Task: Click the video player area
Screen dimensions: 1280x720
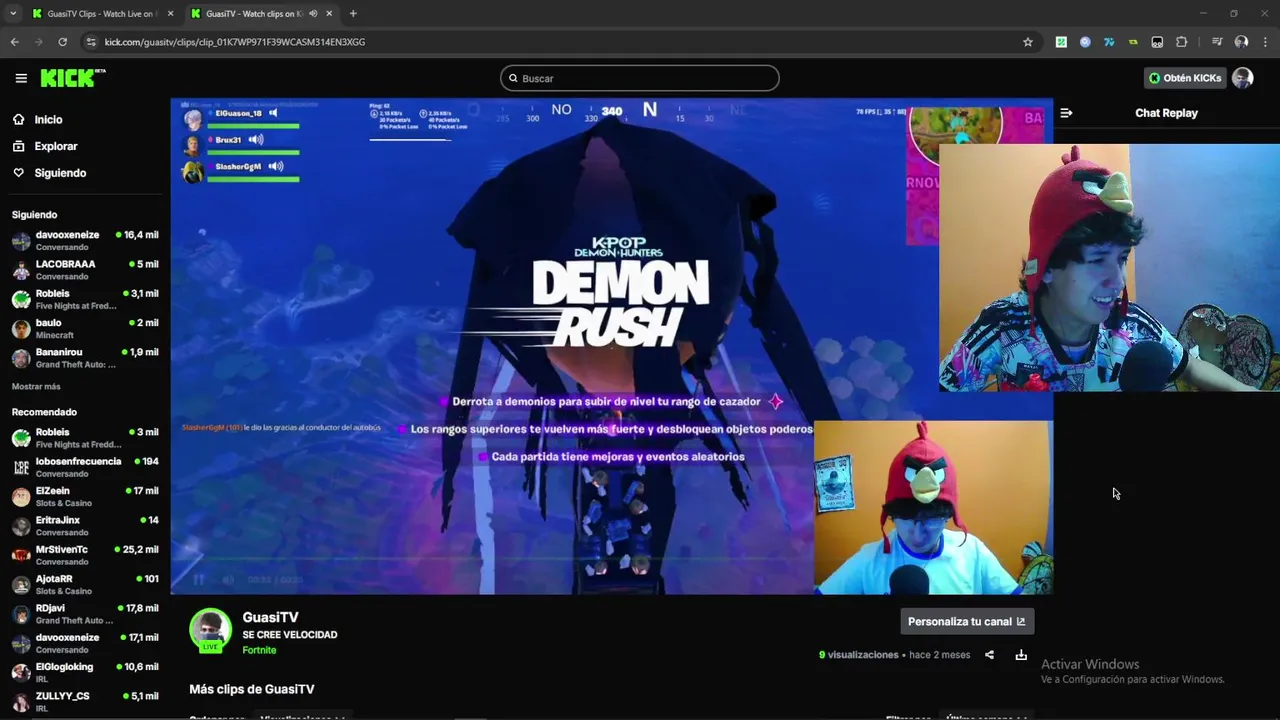Action: 611,346
